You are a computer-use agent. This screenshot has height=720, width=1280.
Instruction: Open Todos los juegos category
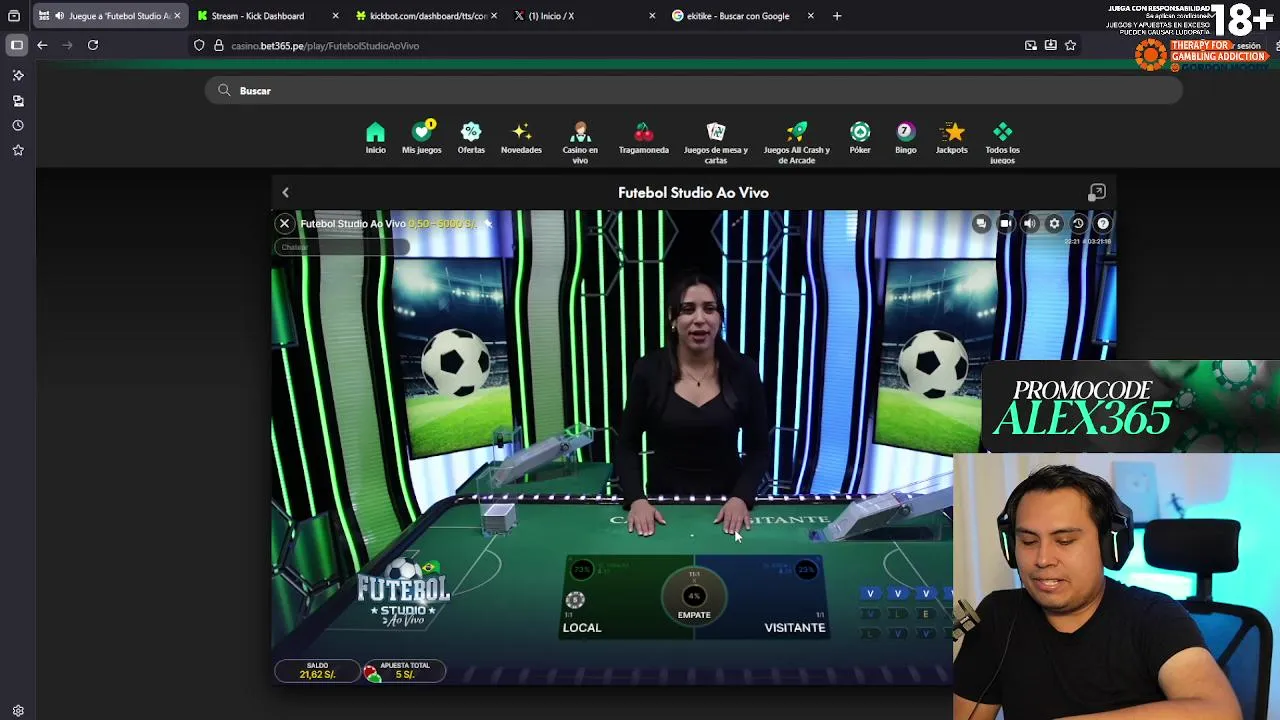1002,143
